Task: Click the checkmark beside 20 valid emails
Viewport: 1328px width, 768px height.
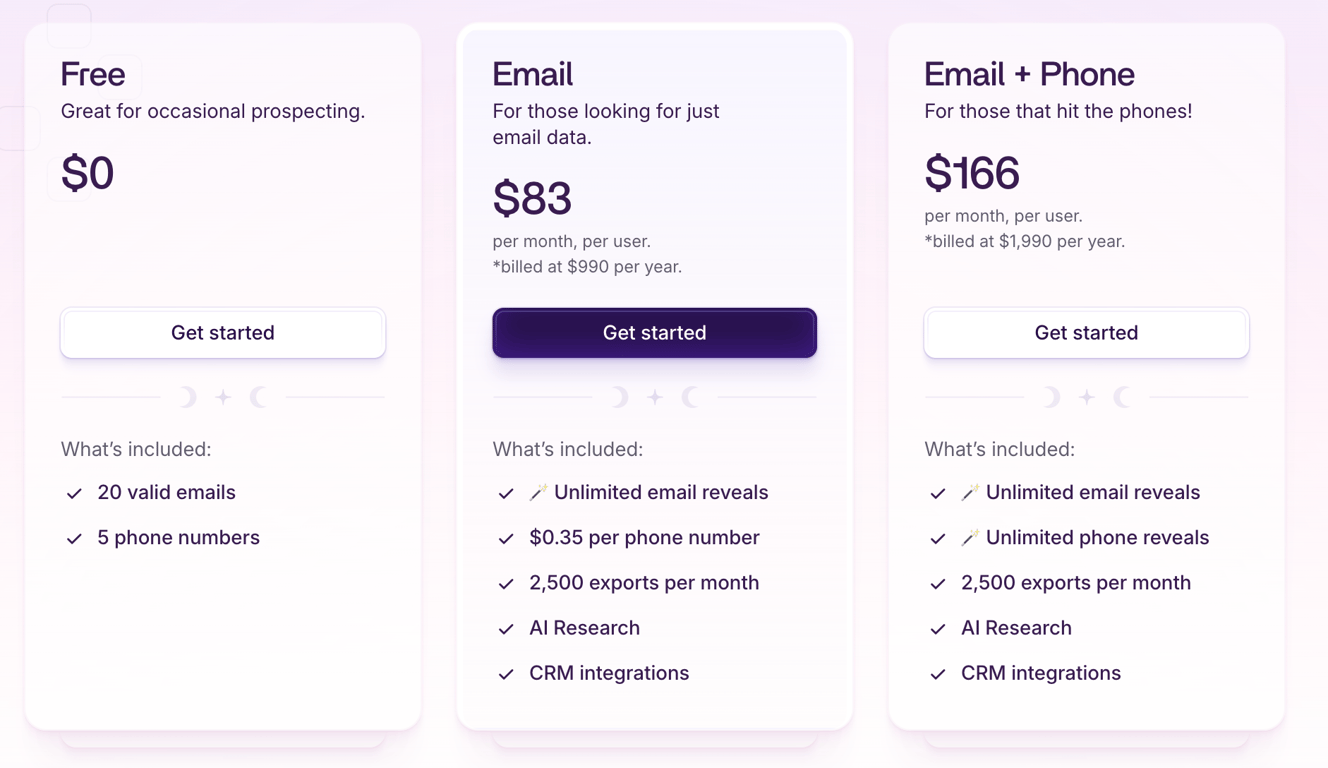Action: [74, 493]
